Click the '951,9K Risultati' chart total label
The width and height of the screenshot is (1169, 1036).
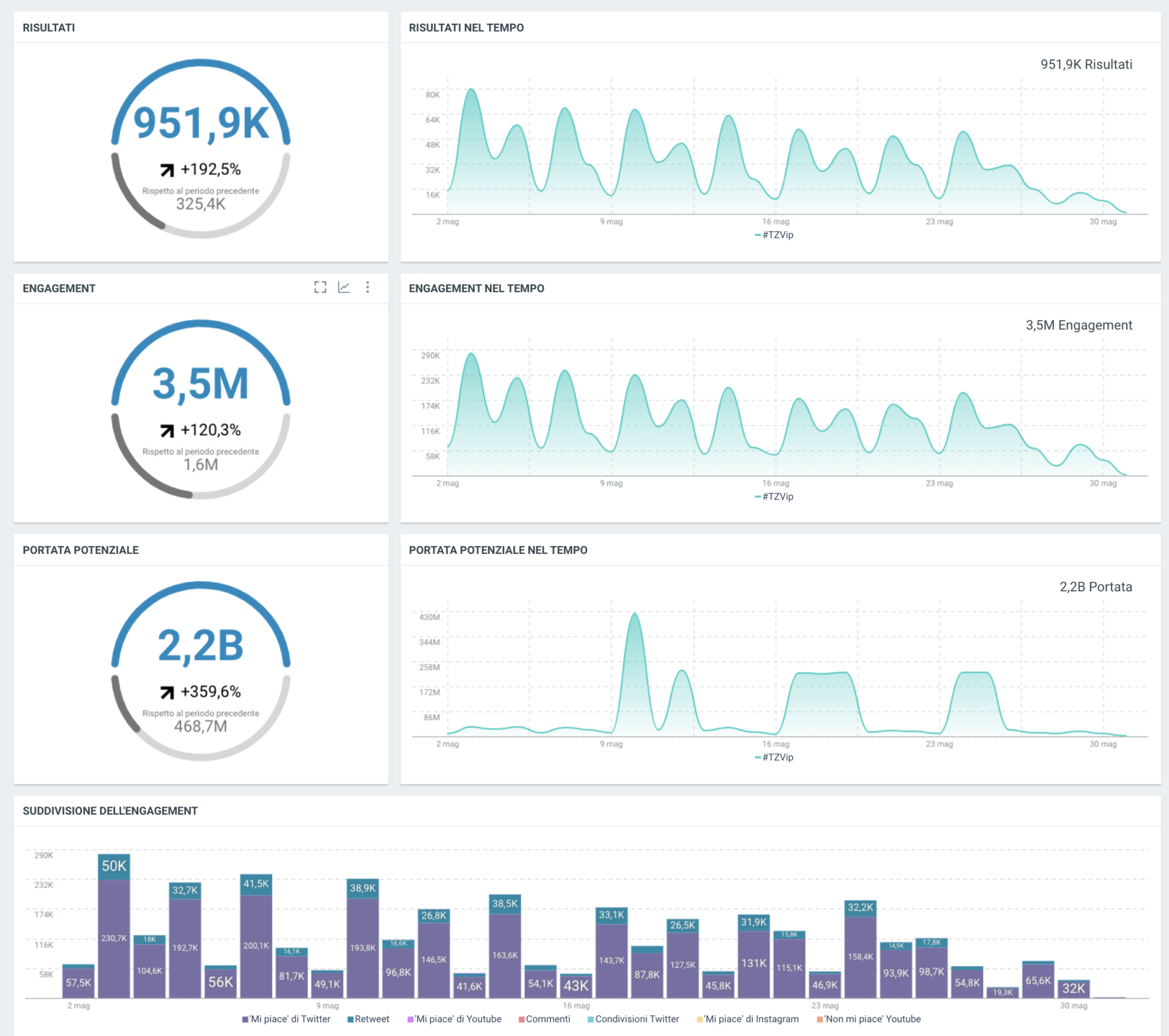tap(1086, 65)
